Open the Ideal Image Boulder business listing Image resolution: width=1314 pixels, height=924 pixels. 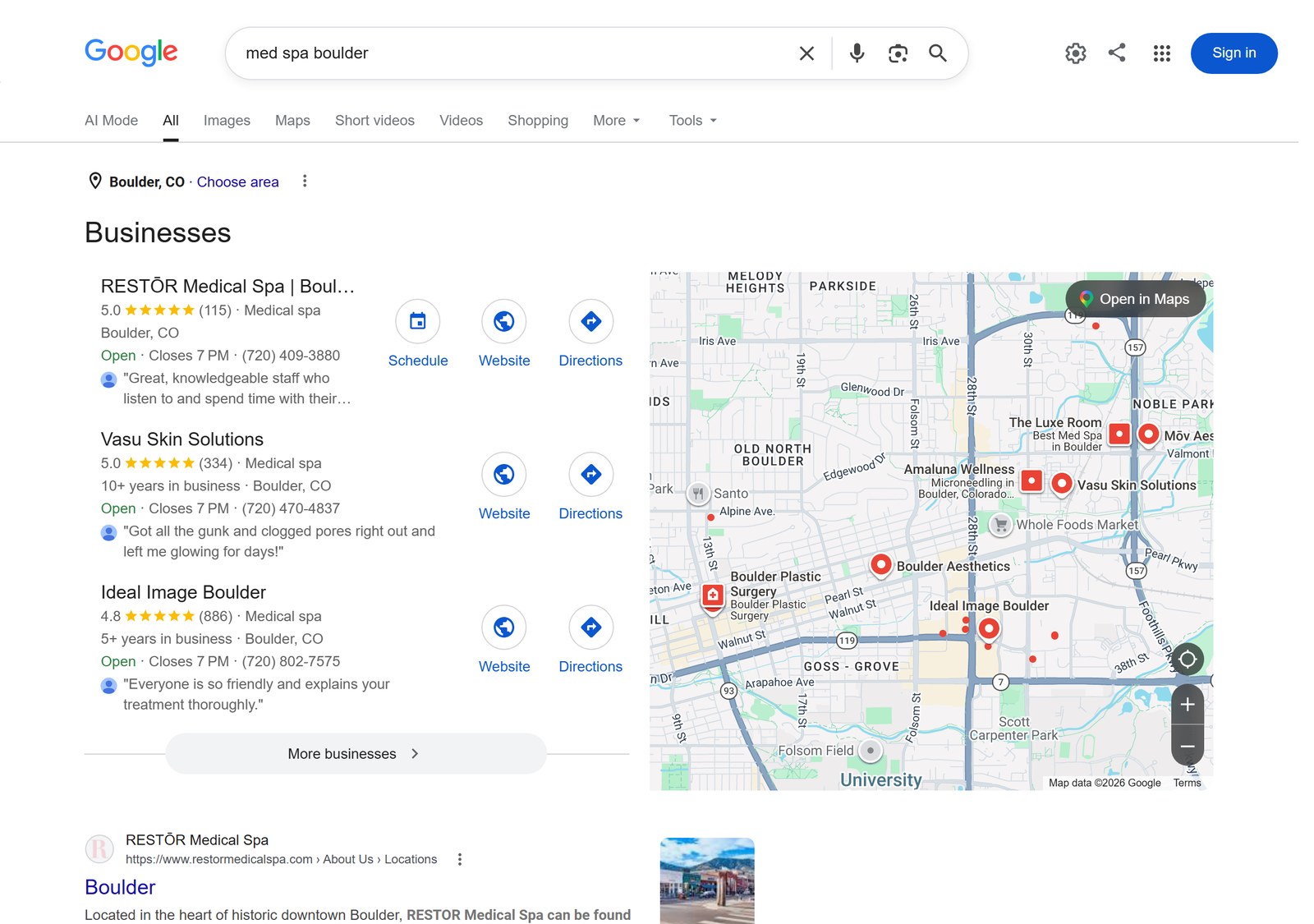tap(183, 592)
